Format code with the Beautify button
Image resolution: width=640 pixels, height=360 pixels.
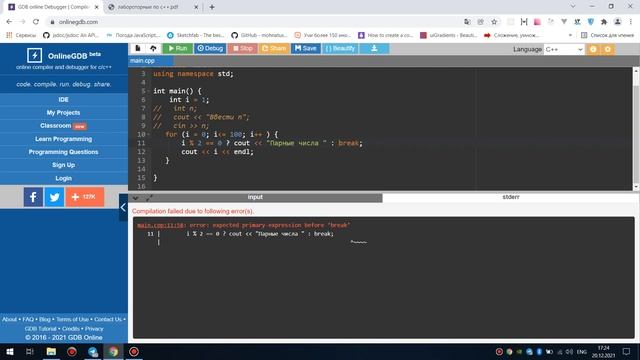pyautogui.click(x=340, y=49)
